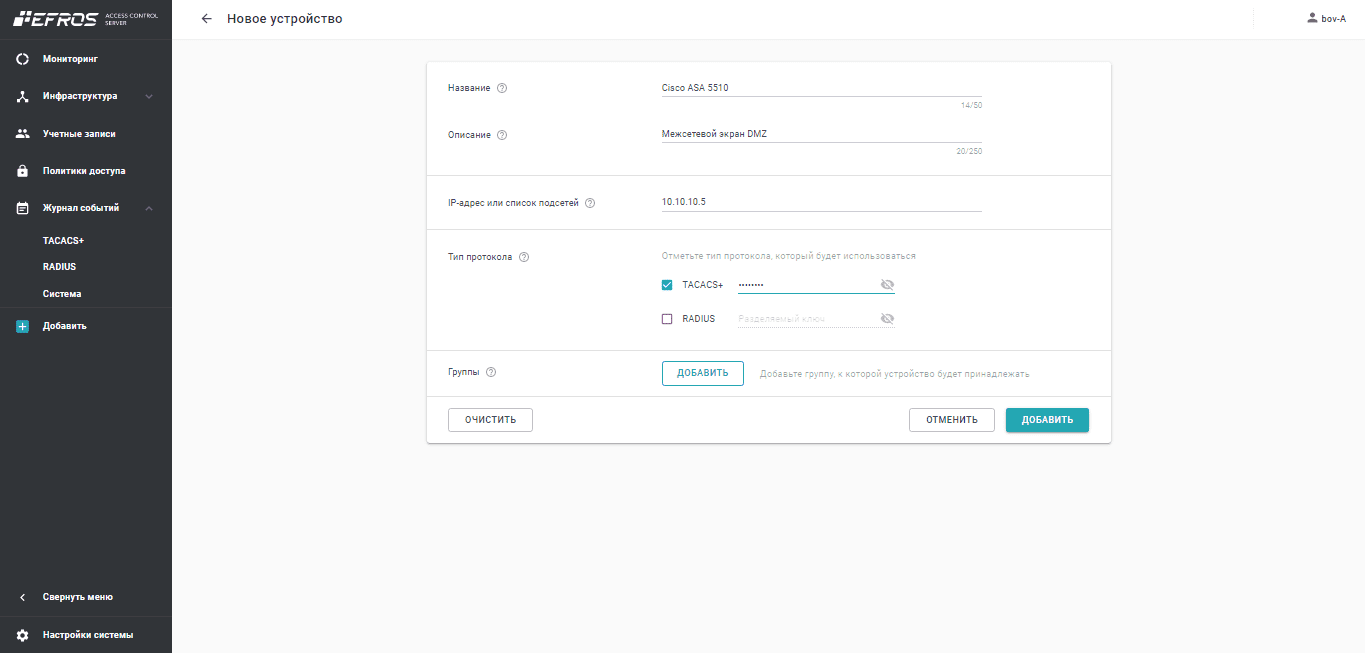The image size is (1366, 653).
Task: Enable the RADIUS protocol checkbox
Action: 667,319
